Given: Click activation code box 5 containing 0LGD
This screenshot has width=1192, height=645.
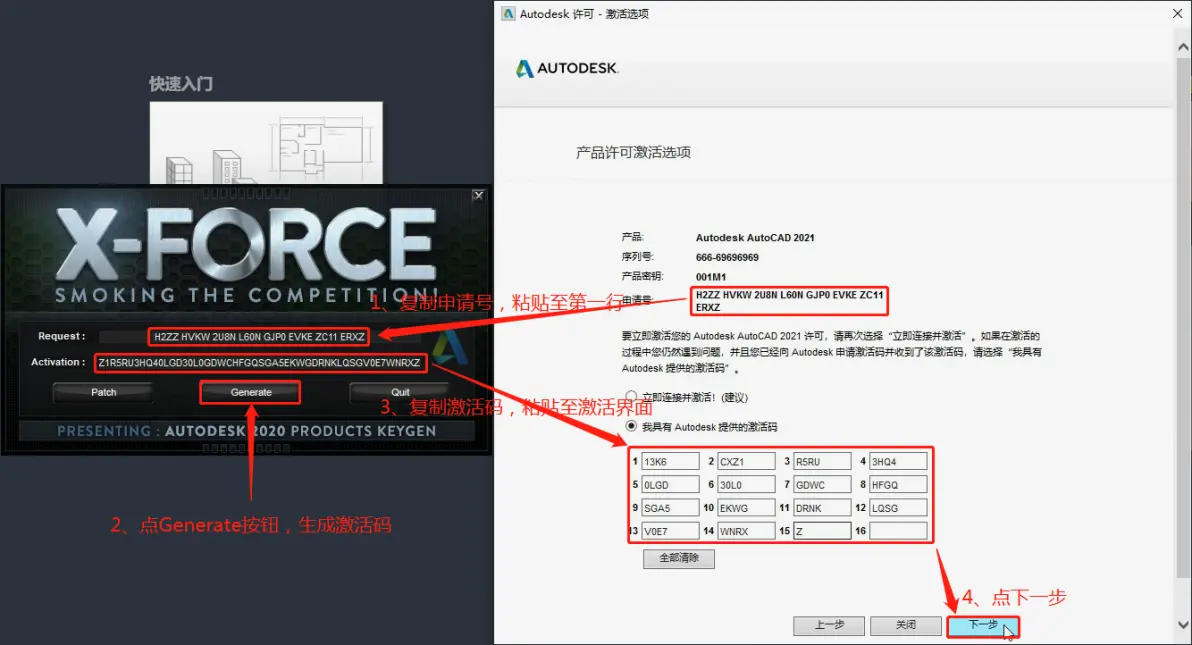Looking at the screenshot, I should pos(670,485).
